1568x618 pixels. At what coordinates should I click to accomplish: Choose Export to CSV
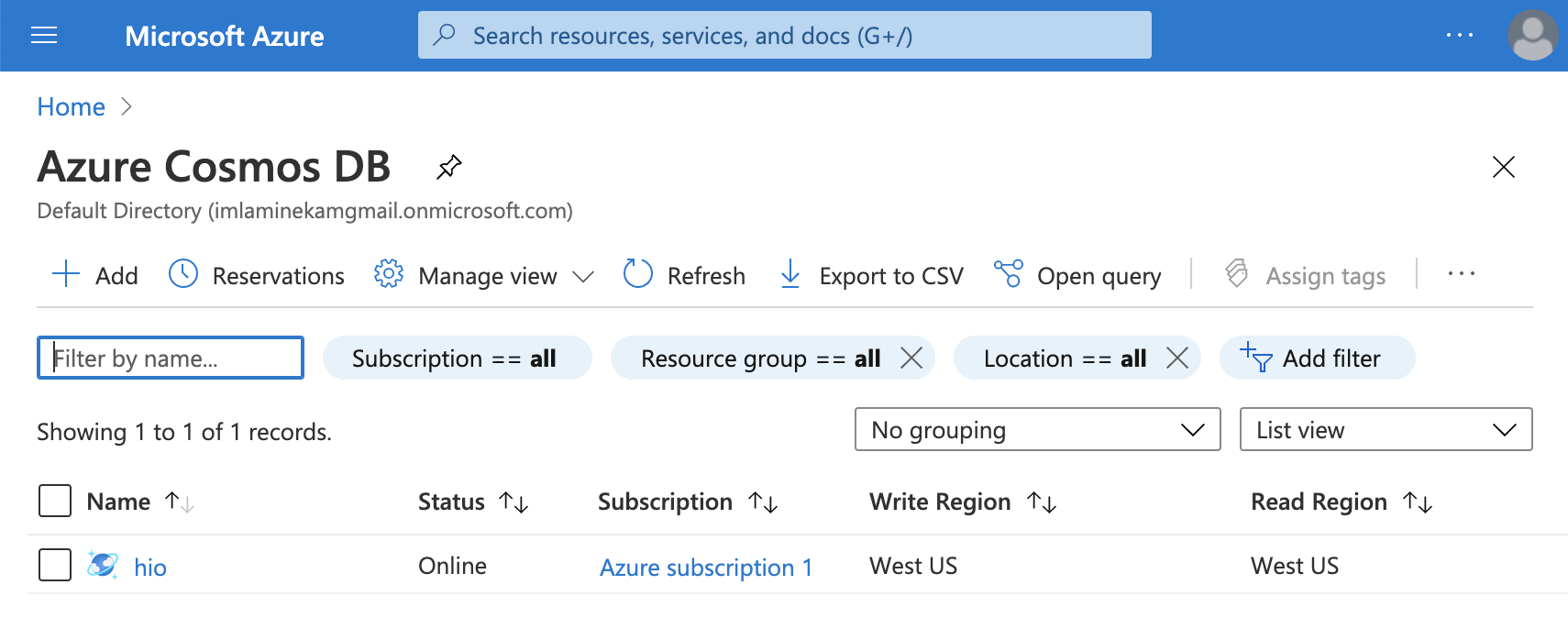pos(871,275)
